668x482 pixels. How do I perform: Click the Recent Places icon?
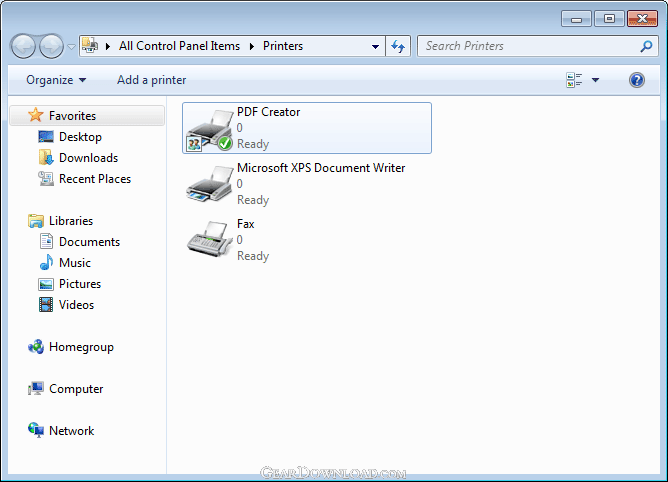[x=46, y=179]
